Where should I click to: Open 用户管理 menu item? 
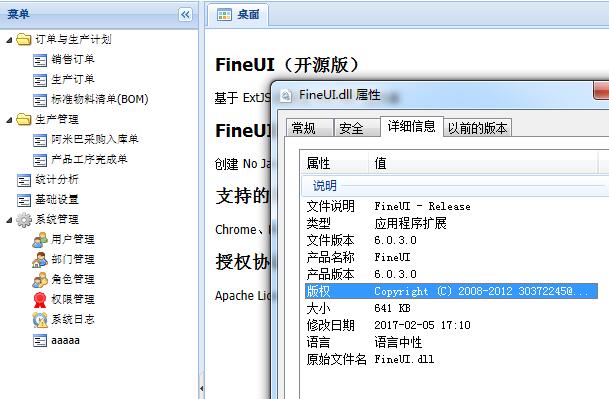click(73, 239)
